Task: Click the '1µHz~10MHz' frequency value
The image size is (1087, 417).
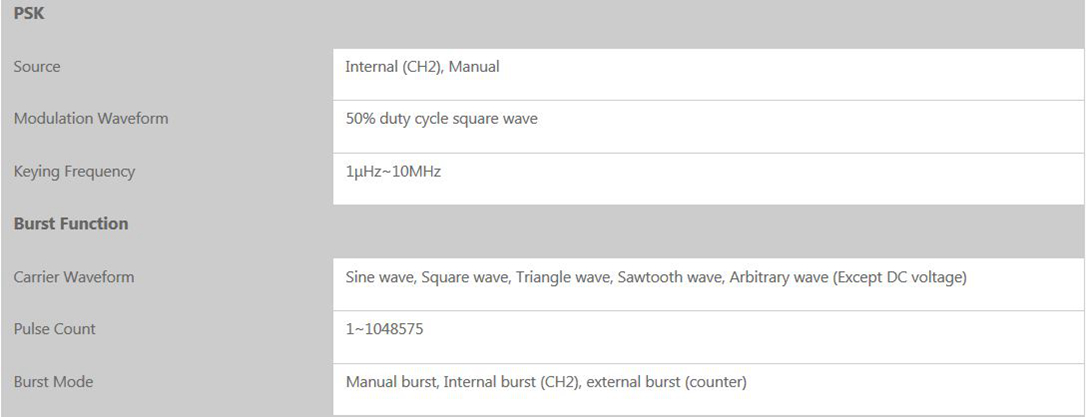Action: click(393, 172)
